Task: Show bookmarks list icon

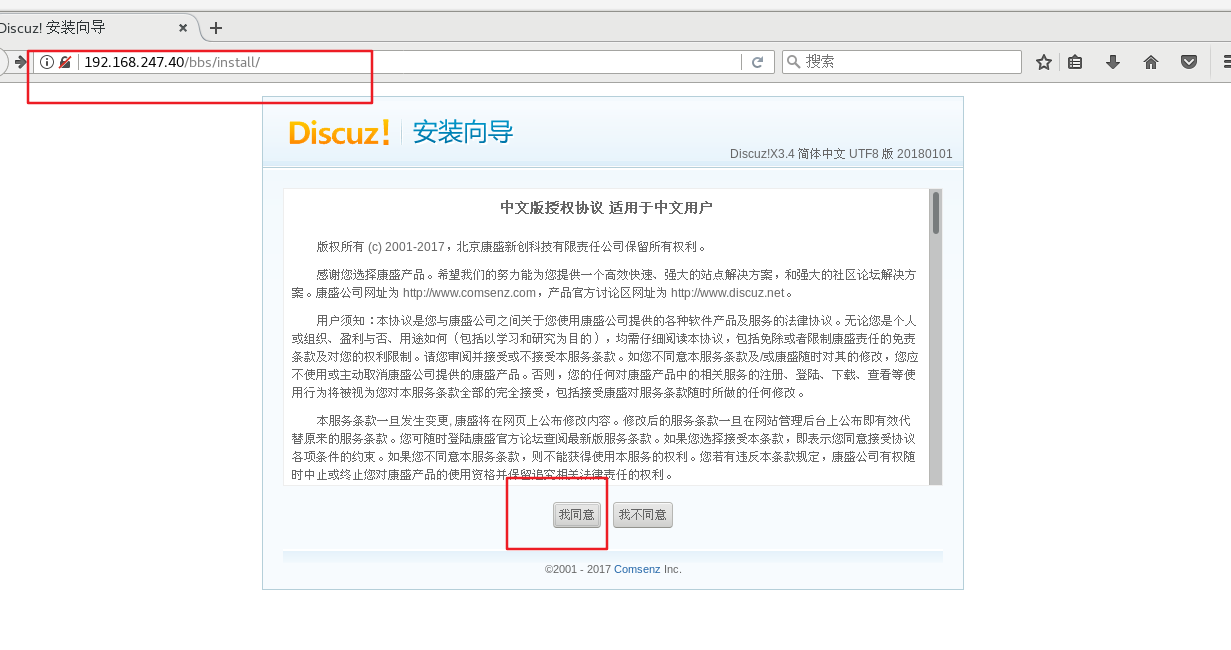Action: (x=1075, y=62)
